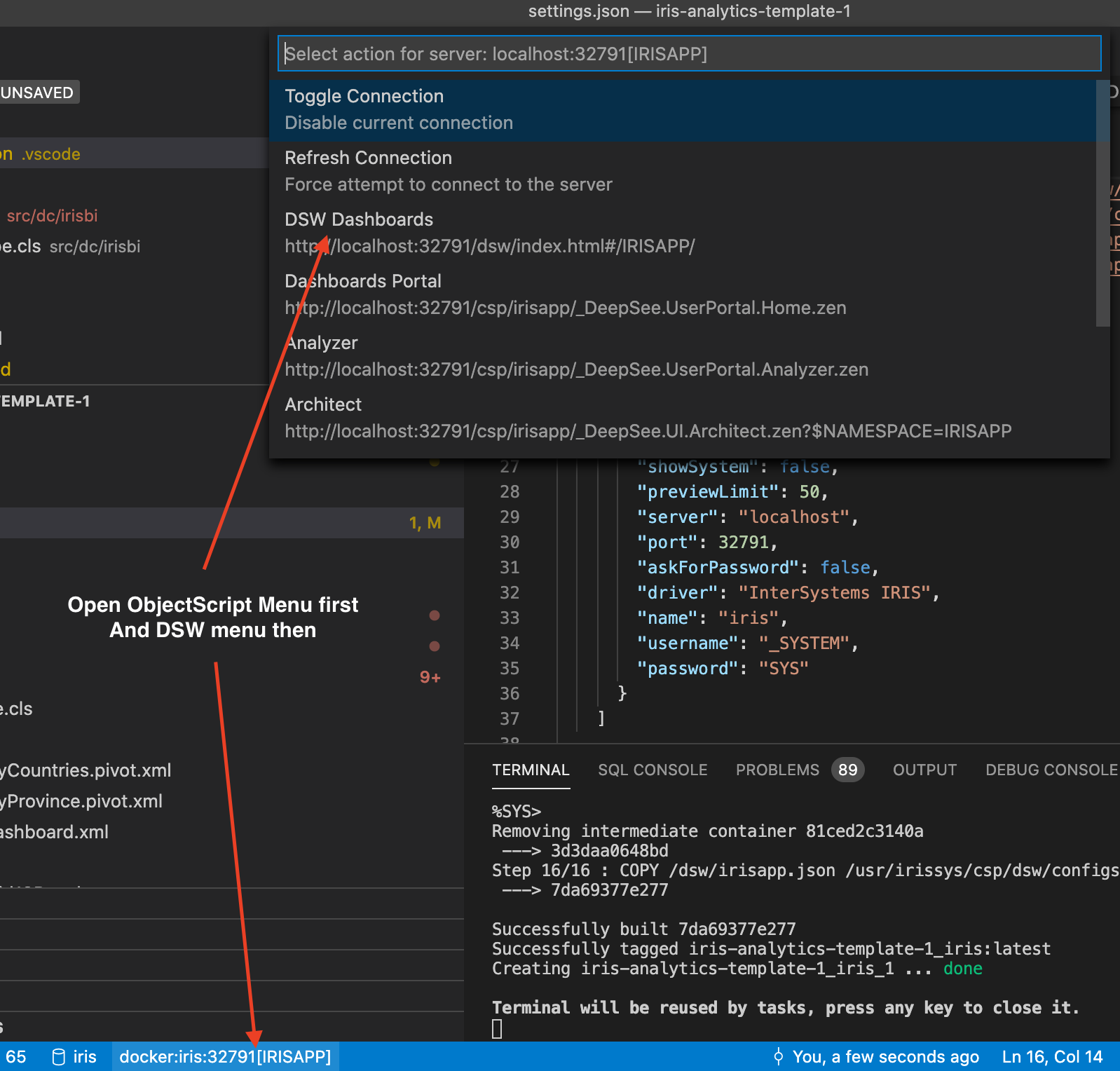
Task: Click src/dc/irisbi path entry in open editors
Action: (x=52, y=215)
